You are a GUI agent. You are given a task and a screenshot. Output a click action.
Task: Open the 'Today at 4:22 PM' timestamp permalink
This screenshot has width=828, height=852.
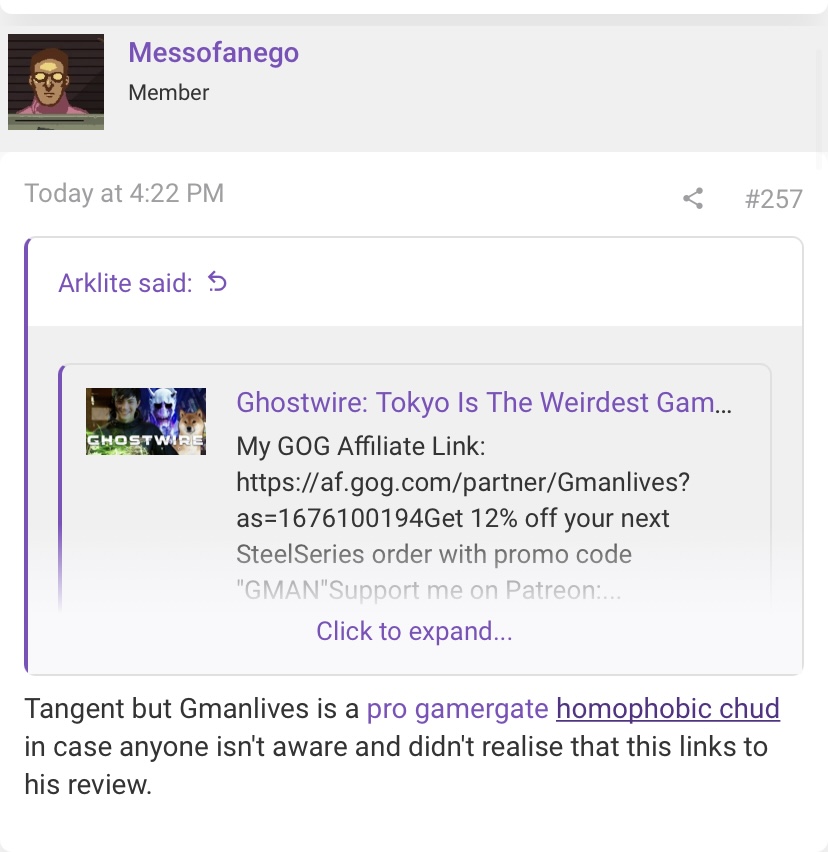(x=124, y=193)
